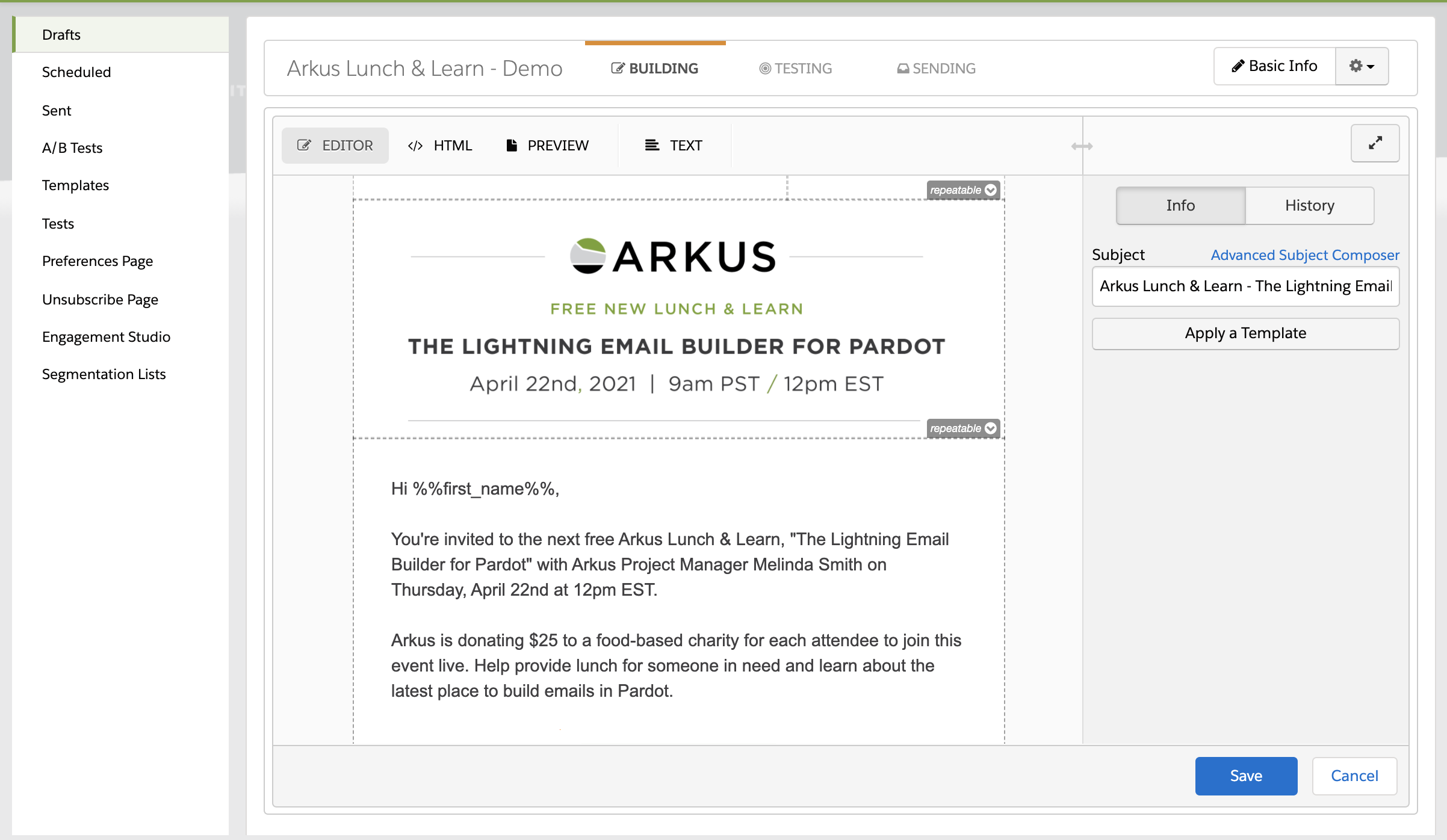The image size is (1447, 840).
Task: Click the paragraph starting 'You're invited'
Action: point(670,564)
